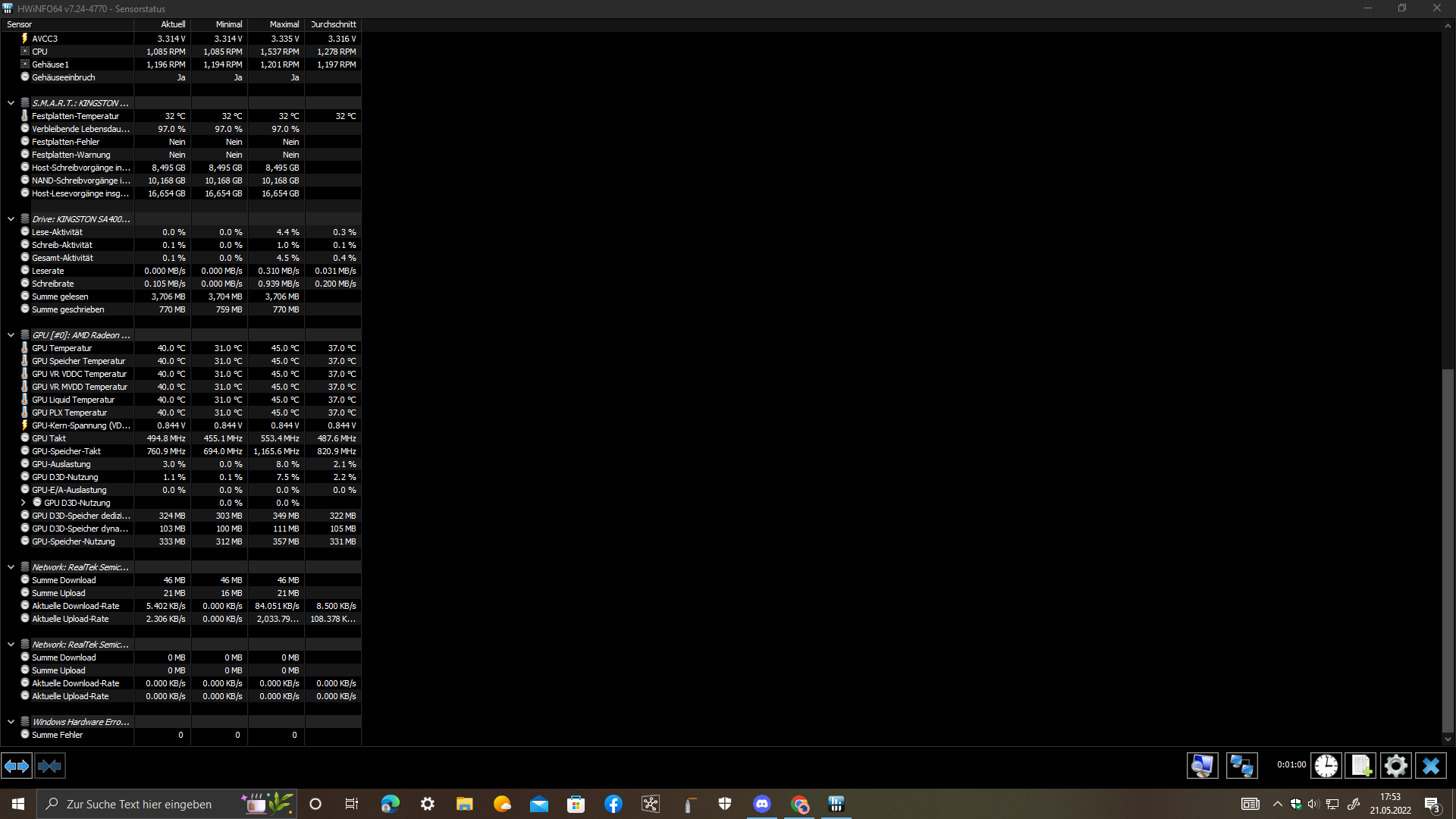The height and width of the screenshot is (819, 1456).
Task: Click the shrink columns arrows icon
Action: (x=50, y=766)
